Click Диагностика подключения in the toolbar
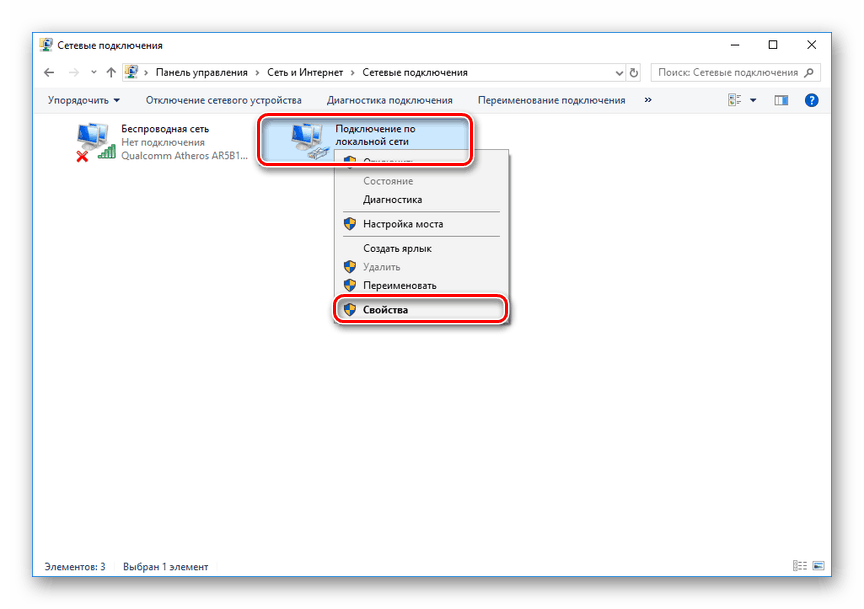This screenshot has width=864, height=609. tap(389, 100)
